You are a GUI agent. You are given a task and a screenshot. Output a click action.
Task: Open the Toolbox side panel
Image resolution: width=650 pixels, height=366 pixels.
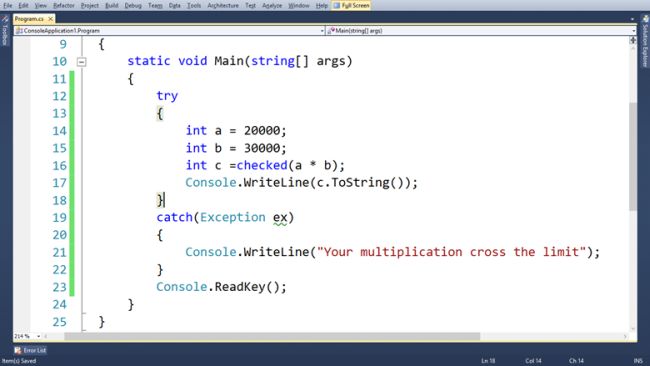tap(5, 31)
